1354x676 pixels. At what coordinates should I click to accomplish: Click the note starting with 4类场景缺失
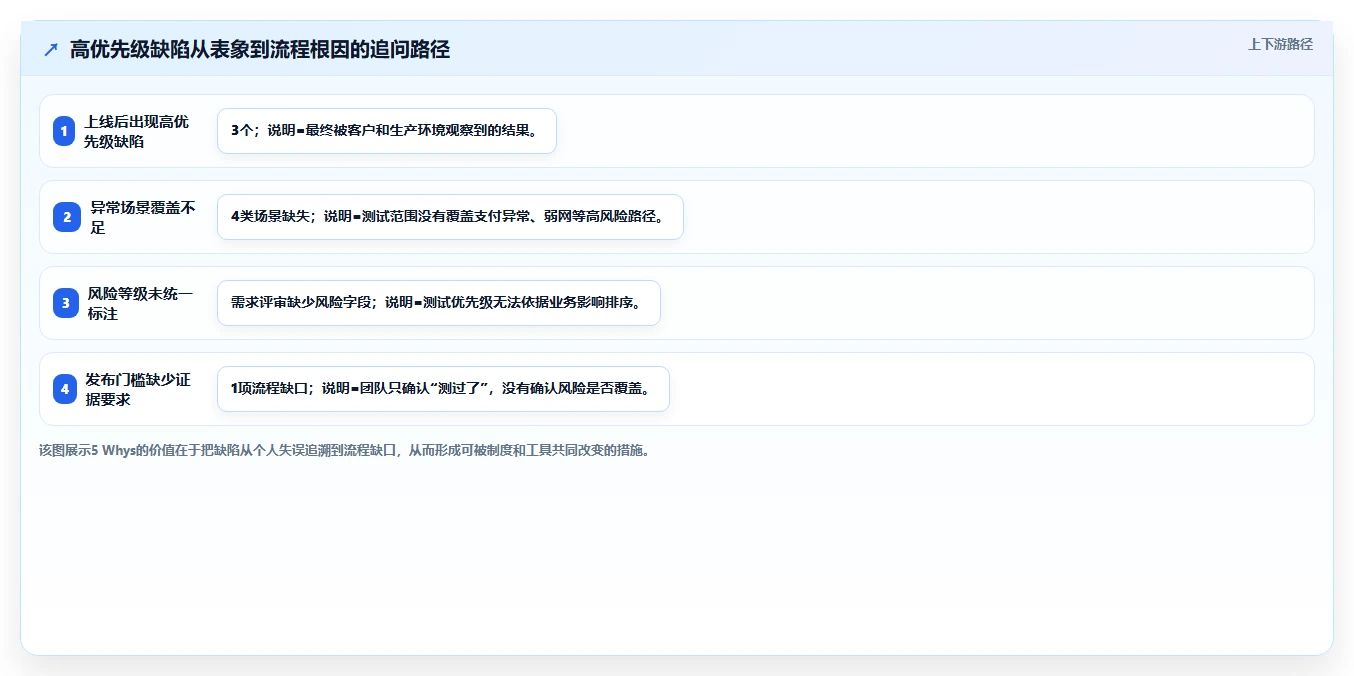click(450, 217)
